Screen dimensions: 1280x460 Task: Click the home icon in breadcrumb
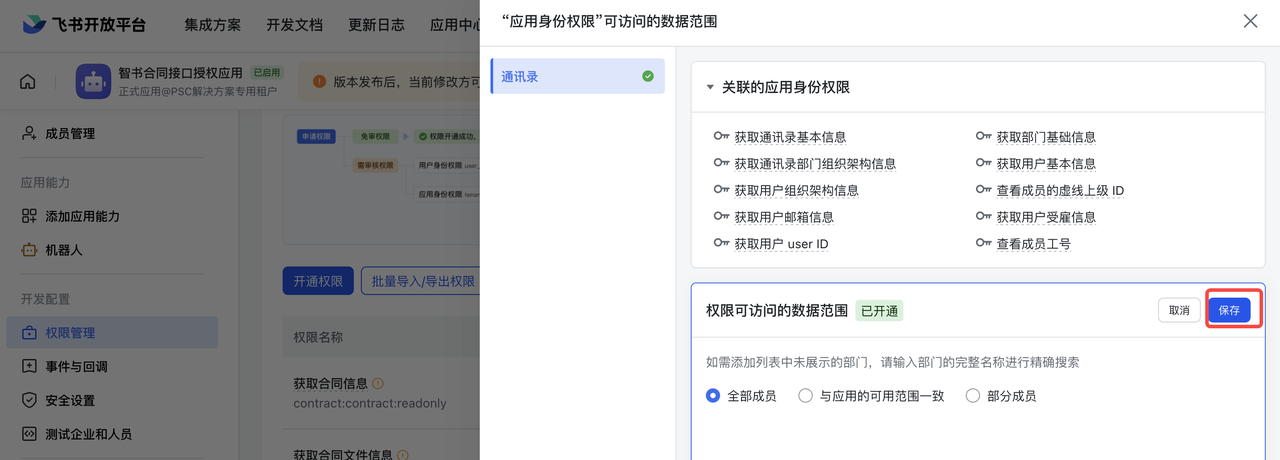pyautogui.click(x=28, y=82)
